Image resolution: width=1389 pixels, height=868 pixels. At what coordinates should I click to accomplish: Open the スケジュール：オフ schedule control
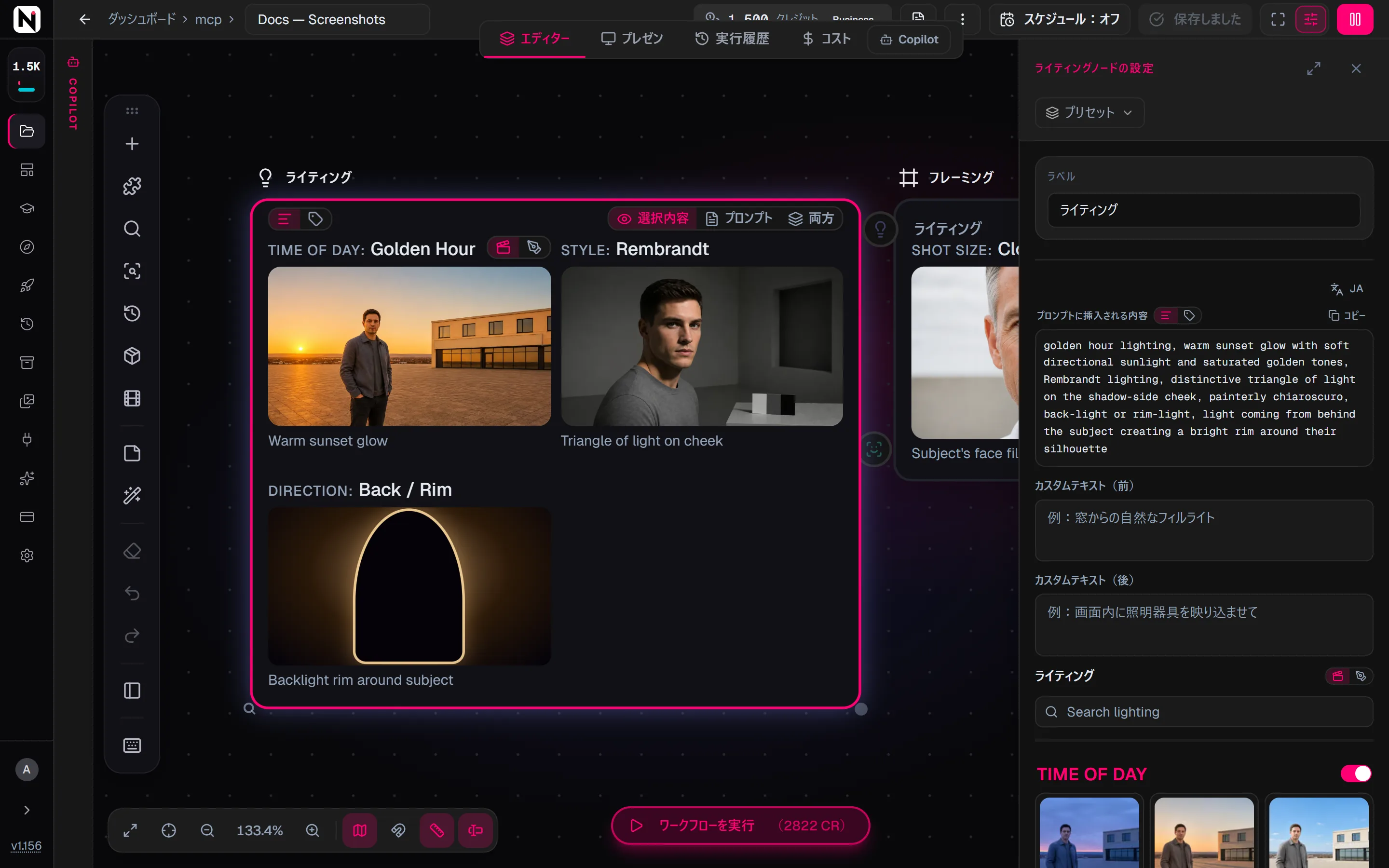(x=1060, y=19)
